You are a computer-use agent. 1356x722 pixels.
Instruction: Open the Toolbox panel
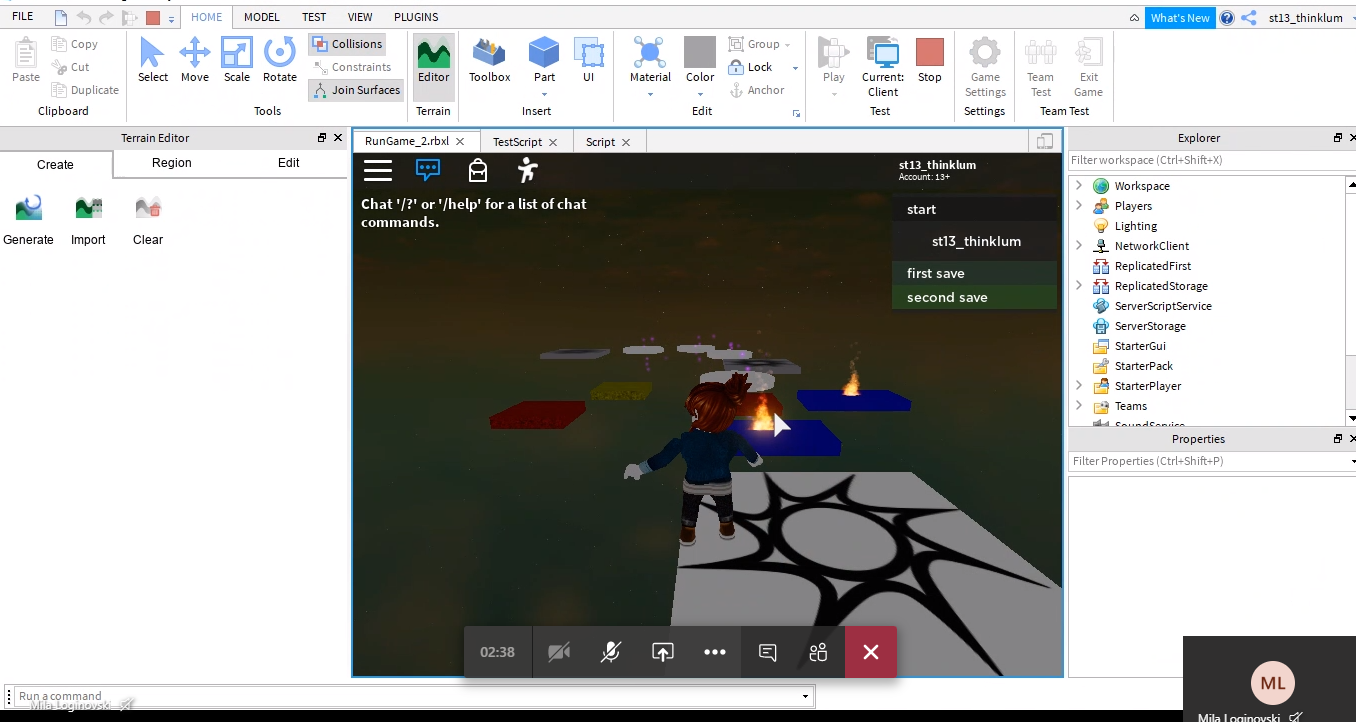tap(489, 60)
